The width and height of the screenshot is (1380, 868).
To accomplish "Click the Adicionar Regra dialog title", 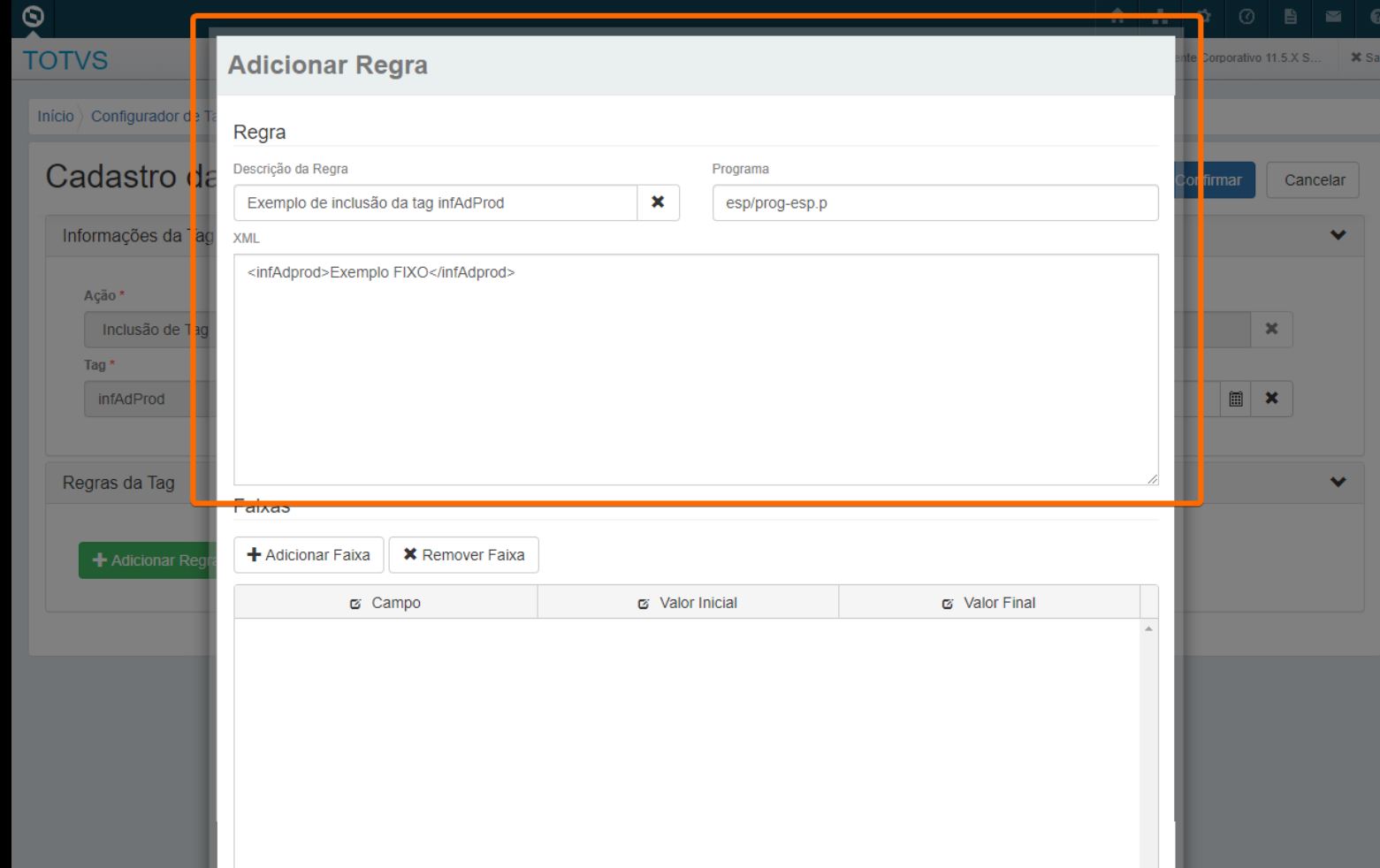I will 328,65.
